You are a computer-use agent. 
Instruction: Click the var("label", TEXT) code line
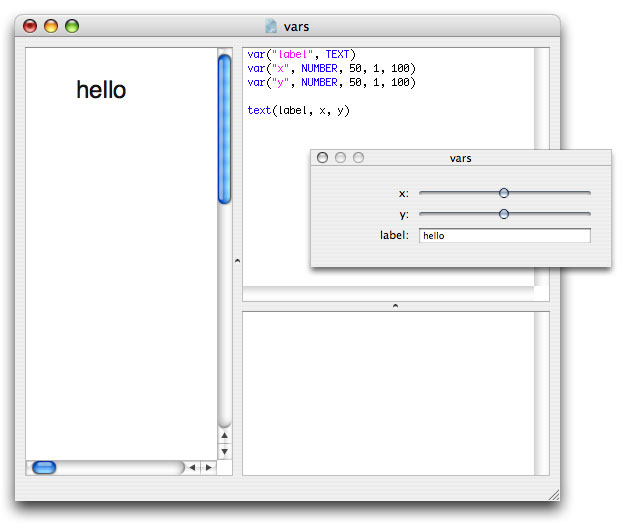pyautogui.click(x=301, y=54)
